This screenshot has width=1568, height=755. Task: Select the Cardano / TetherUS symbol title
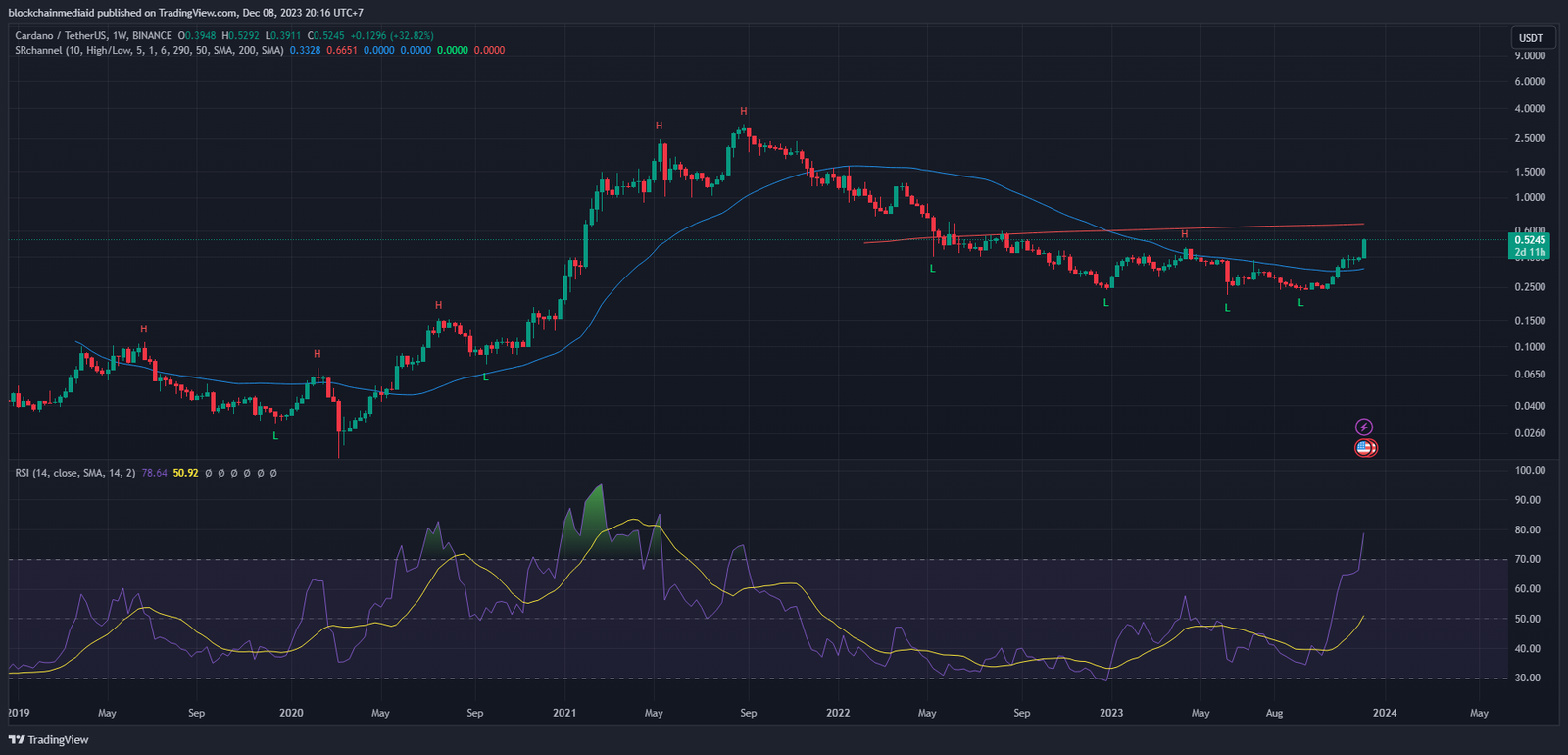click(x=92, y=35)
